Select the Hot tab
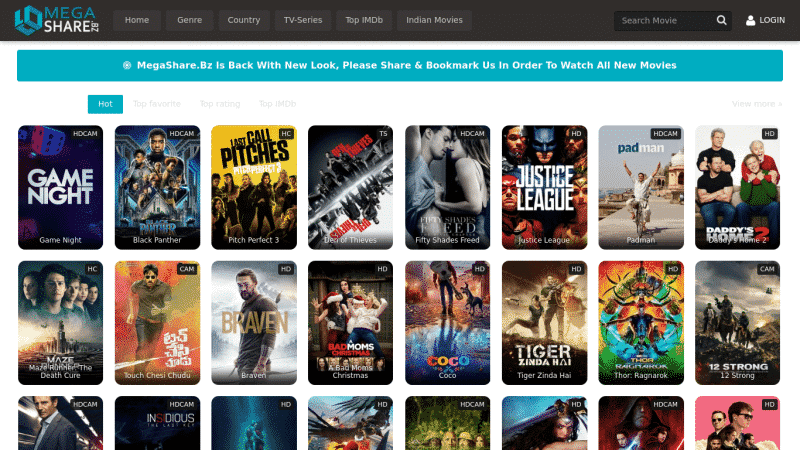The width and height of the screenshot is (800, 450). (x=105, y=104)
